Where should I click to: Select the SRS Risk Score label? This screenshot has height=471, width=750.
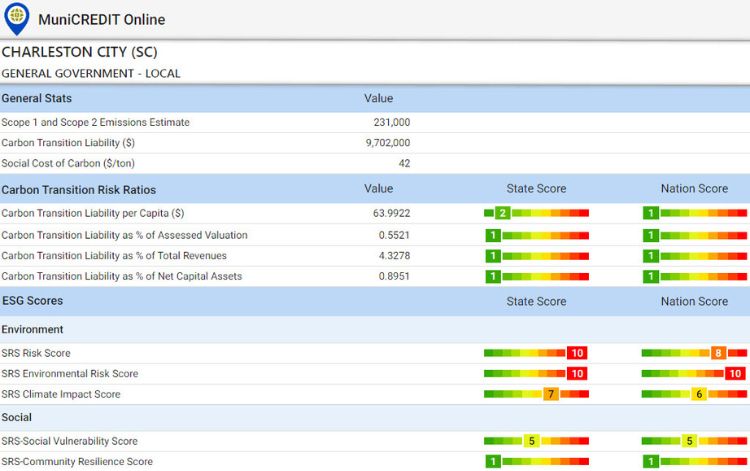36,353
